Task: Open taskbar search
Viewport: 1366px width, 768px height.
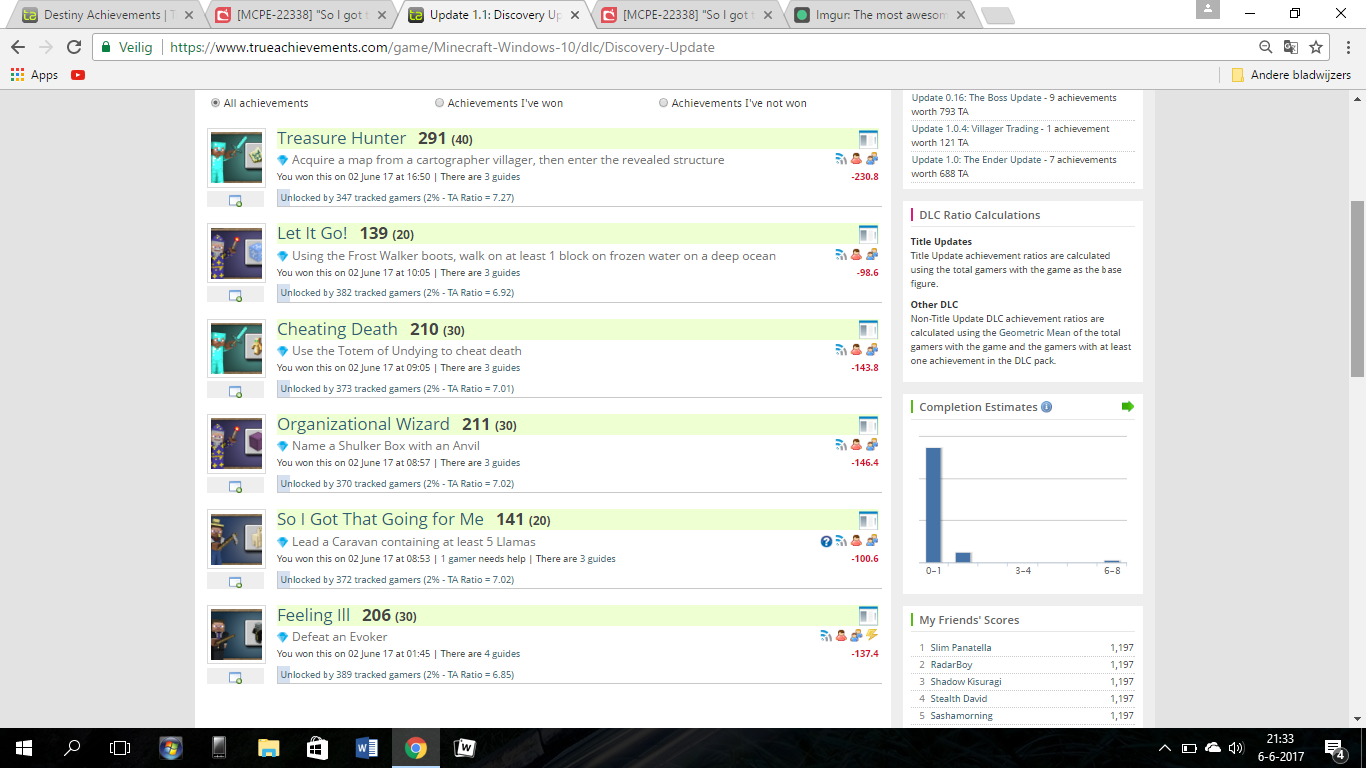Action: pos(72,747)
